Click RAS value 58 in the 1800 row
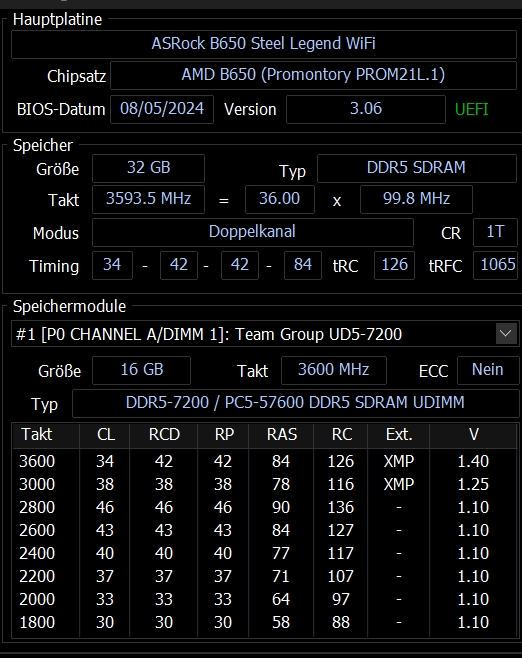Screen dimensions: 522x658 tap(281, 623)
